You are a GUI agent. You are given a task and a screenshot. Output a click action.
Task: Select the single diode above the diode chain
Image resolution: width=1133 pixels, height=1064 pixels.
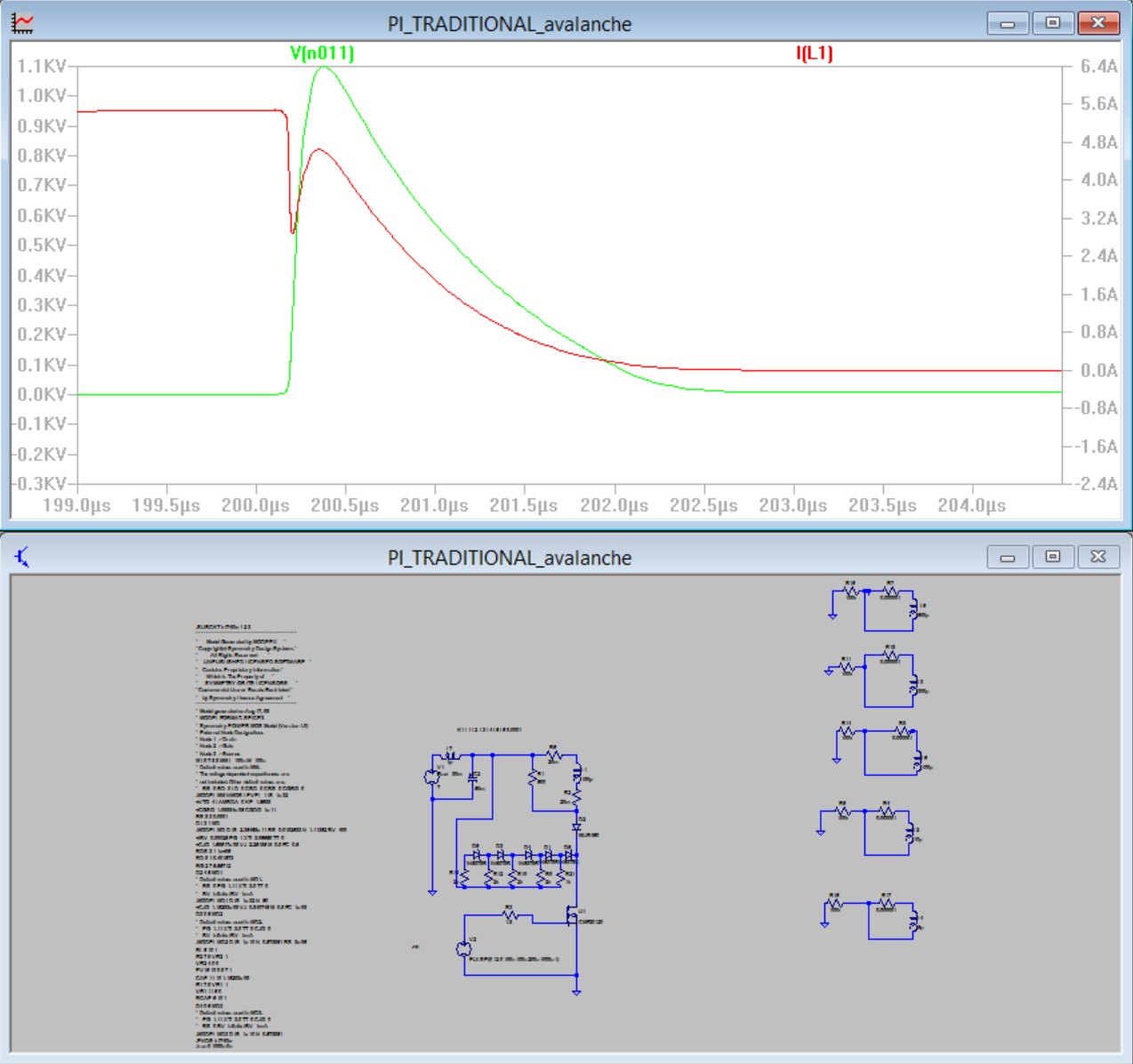[x=576, y=827]
